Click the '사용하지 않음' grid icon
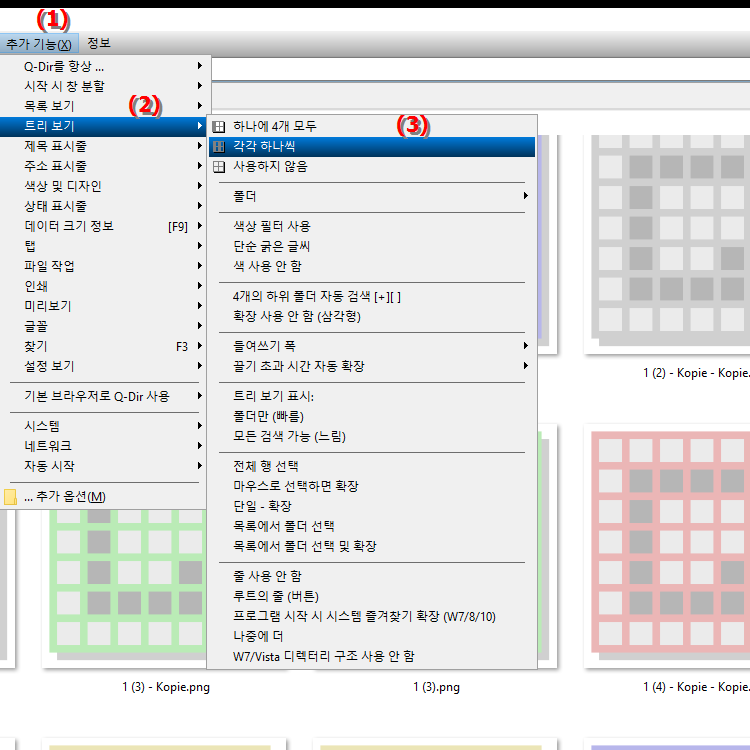The image size is (750, 750). pos(219,166)
